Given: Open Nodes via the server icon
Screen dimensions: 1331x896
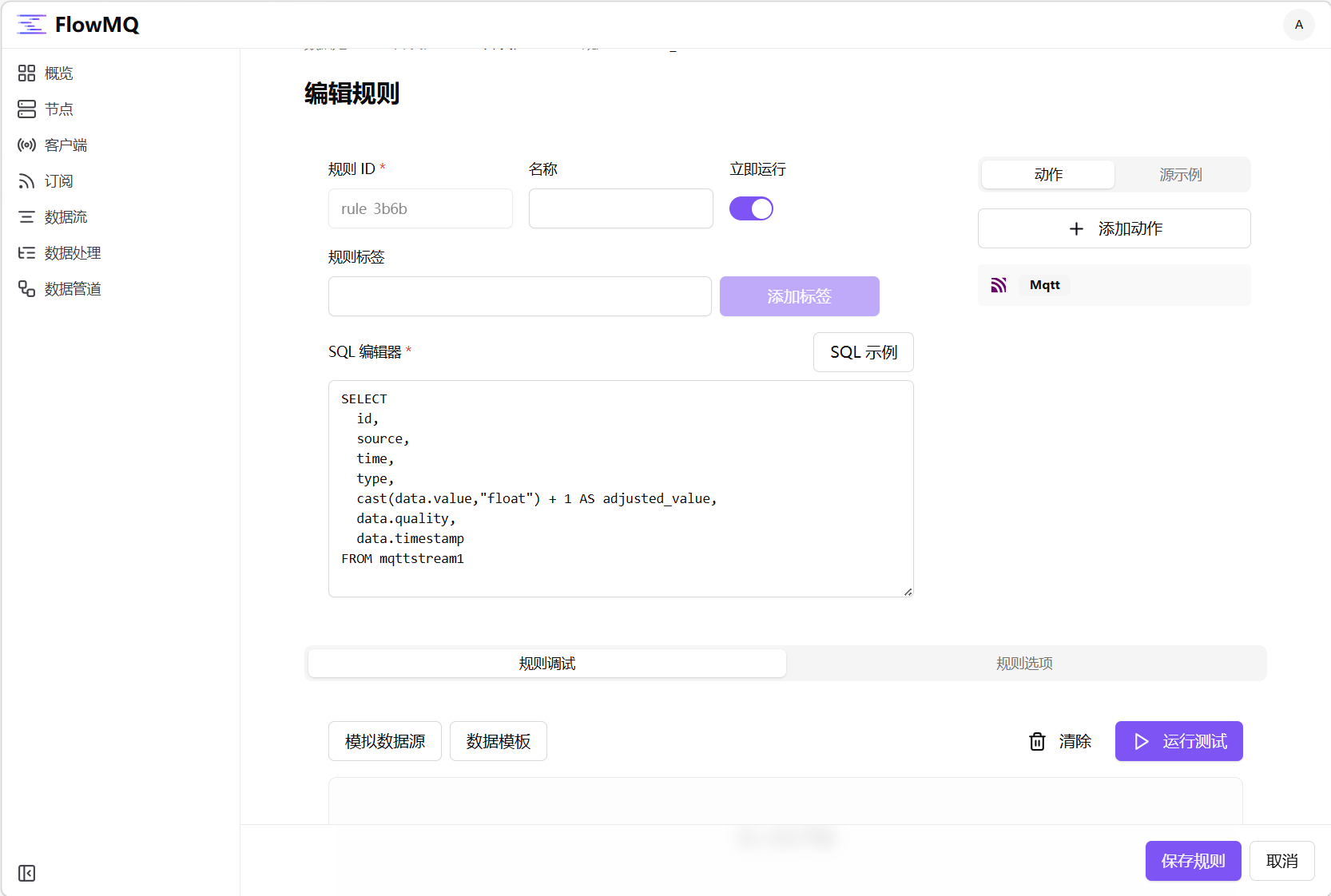Looking at the screenshot, I should pos(26,109).
